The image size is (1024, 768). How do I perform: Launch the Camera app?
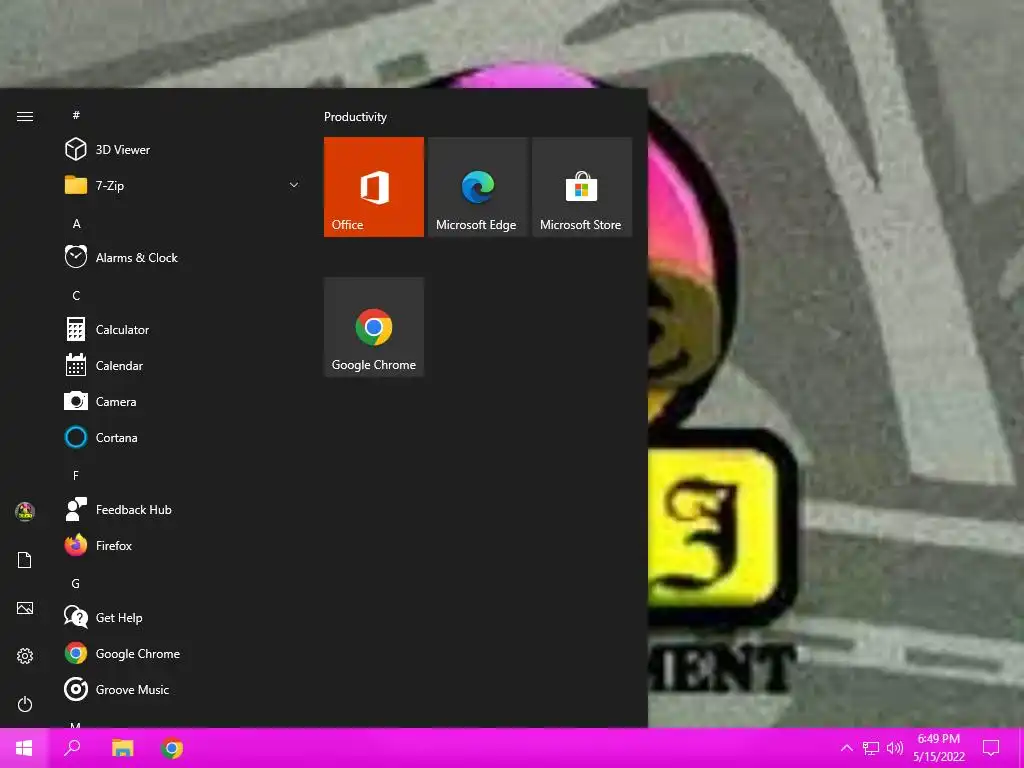tap(183, 402)
